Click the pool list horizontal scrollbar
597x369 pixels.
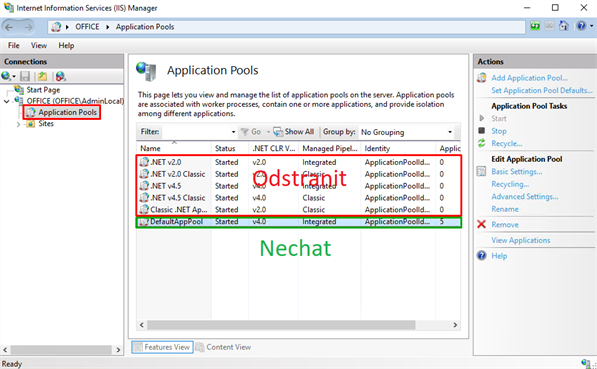(281, 325)
